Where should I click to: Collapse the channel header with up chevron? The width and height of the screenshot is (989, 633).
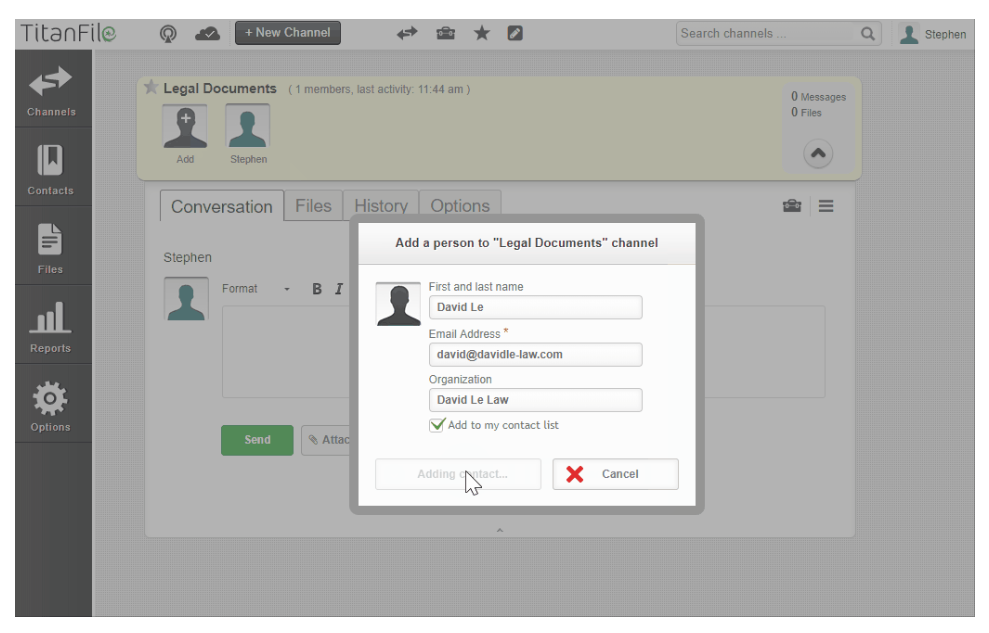click(818, 153)
